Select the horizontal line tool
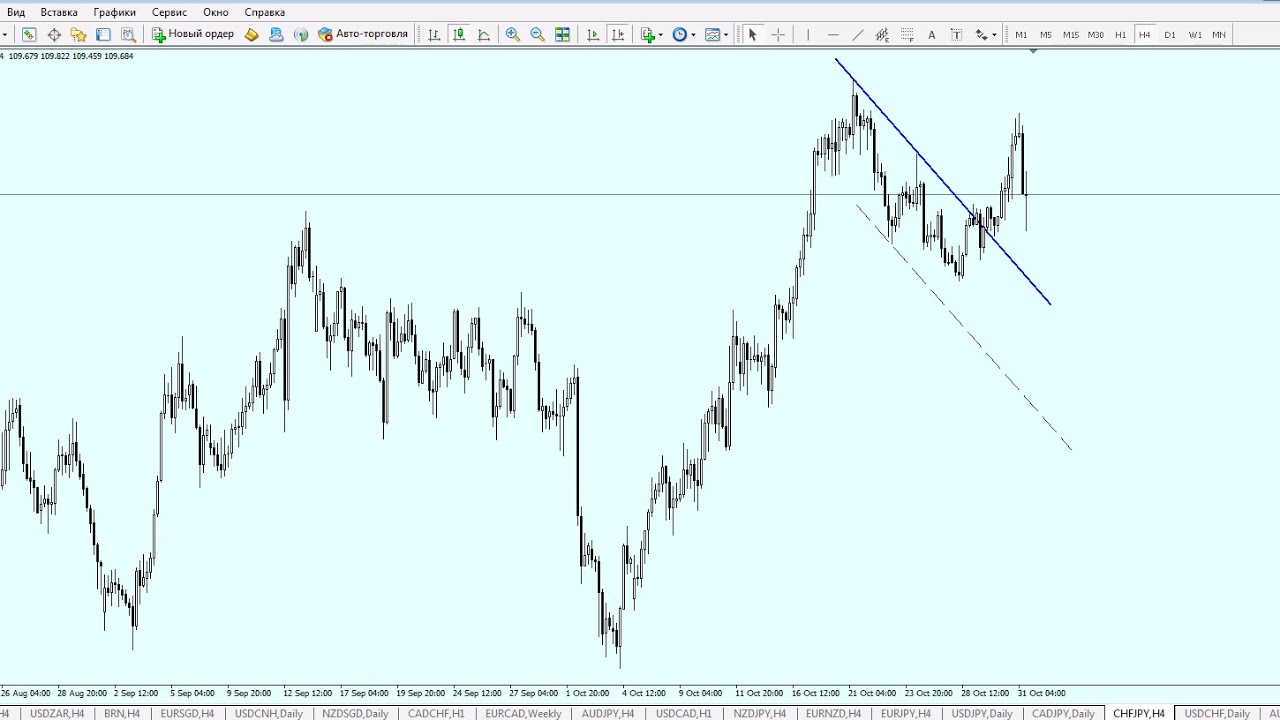 [833, 34]
